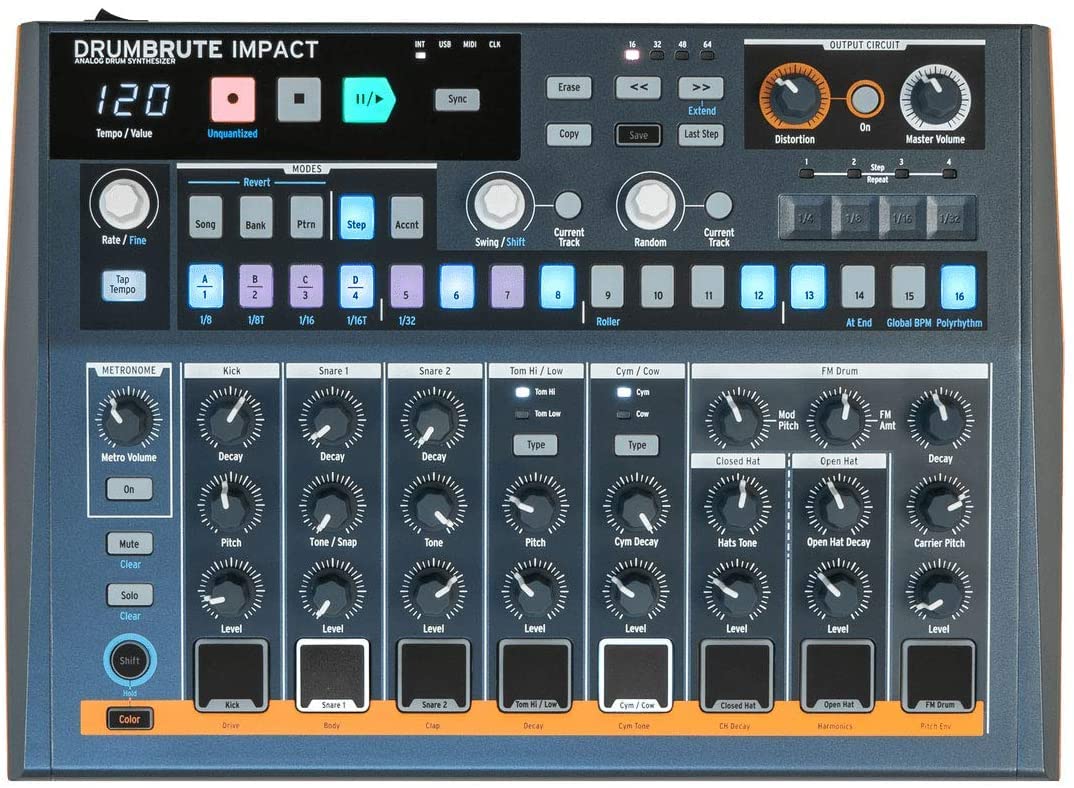Tap the cyan Play/Pause button
The width and height of the screenshot is (1074, 788).
click(x=369, y=99)
